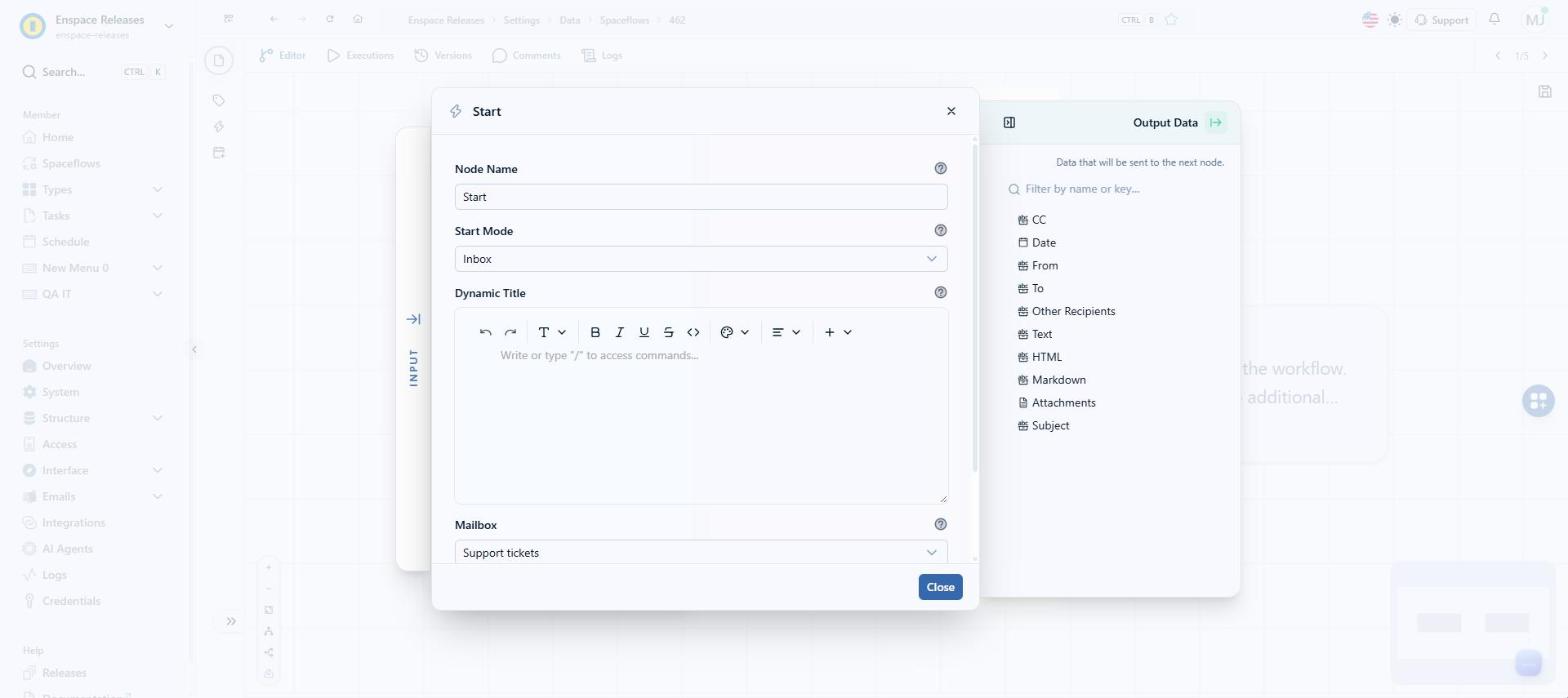1568x698 pixels.
Task: Insert inline code in title editor
Action: coord(693,332)
